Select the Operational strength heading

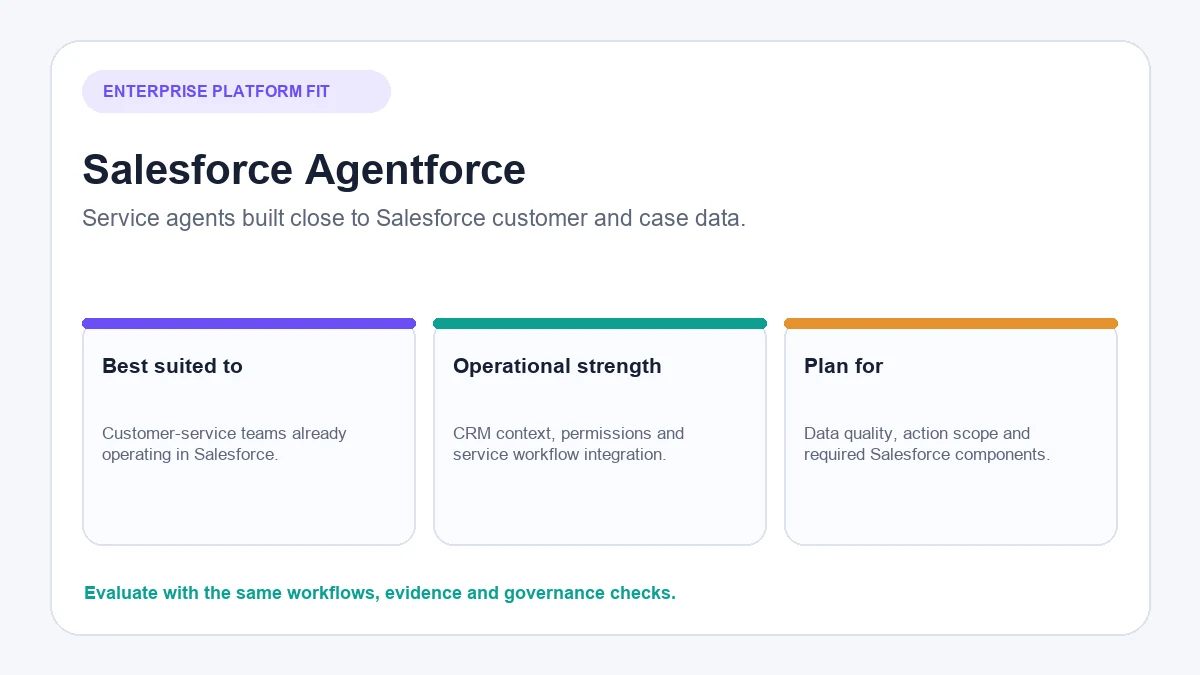point(557,366)
